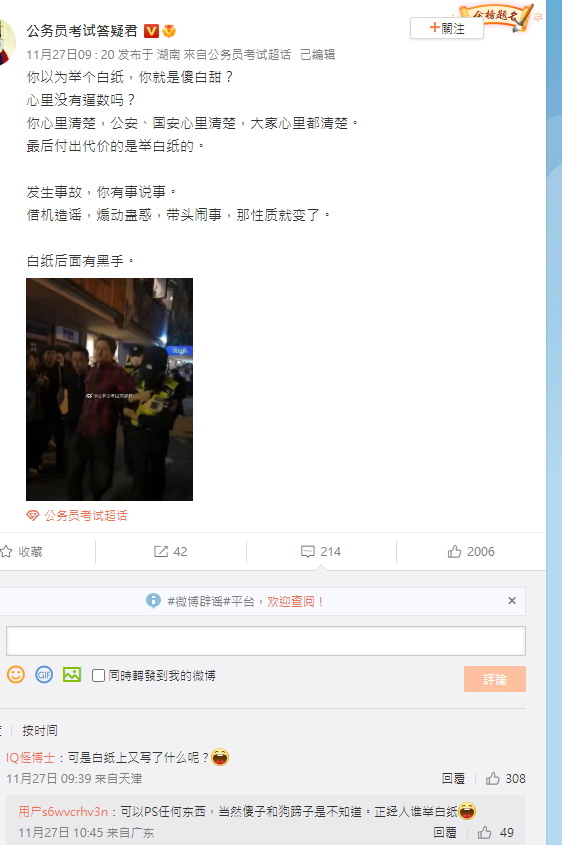The image size is (562, 845).
Task: Click 回覆 on IQ怪博士's comment
Action: pyautogui.click(x=453, y=778)
